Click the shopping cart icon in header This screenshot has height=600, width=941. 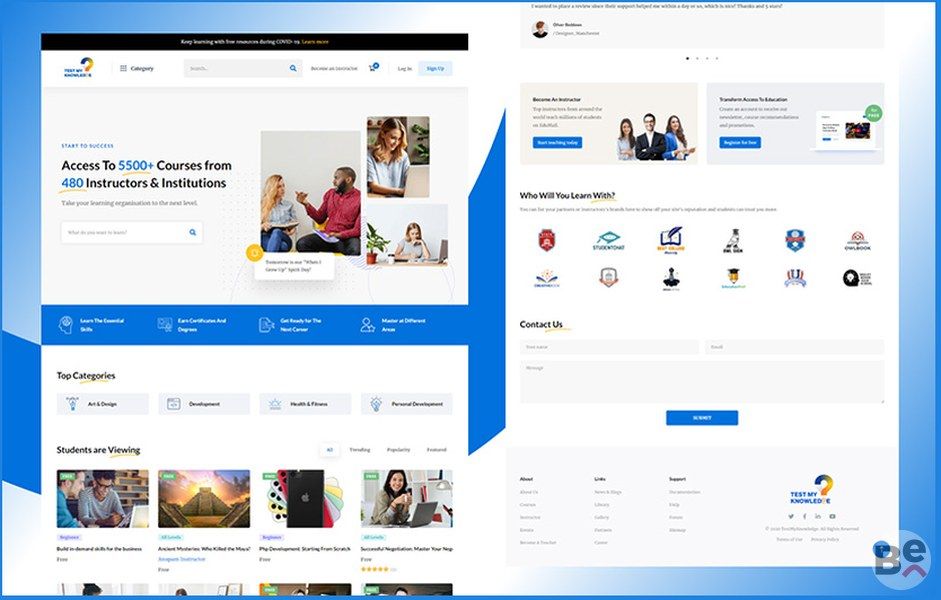click(x=373, y=68)
